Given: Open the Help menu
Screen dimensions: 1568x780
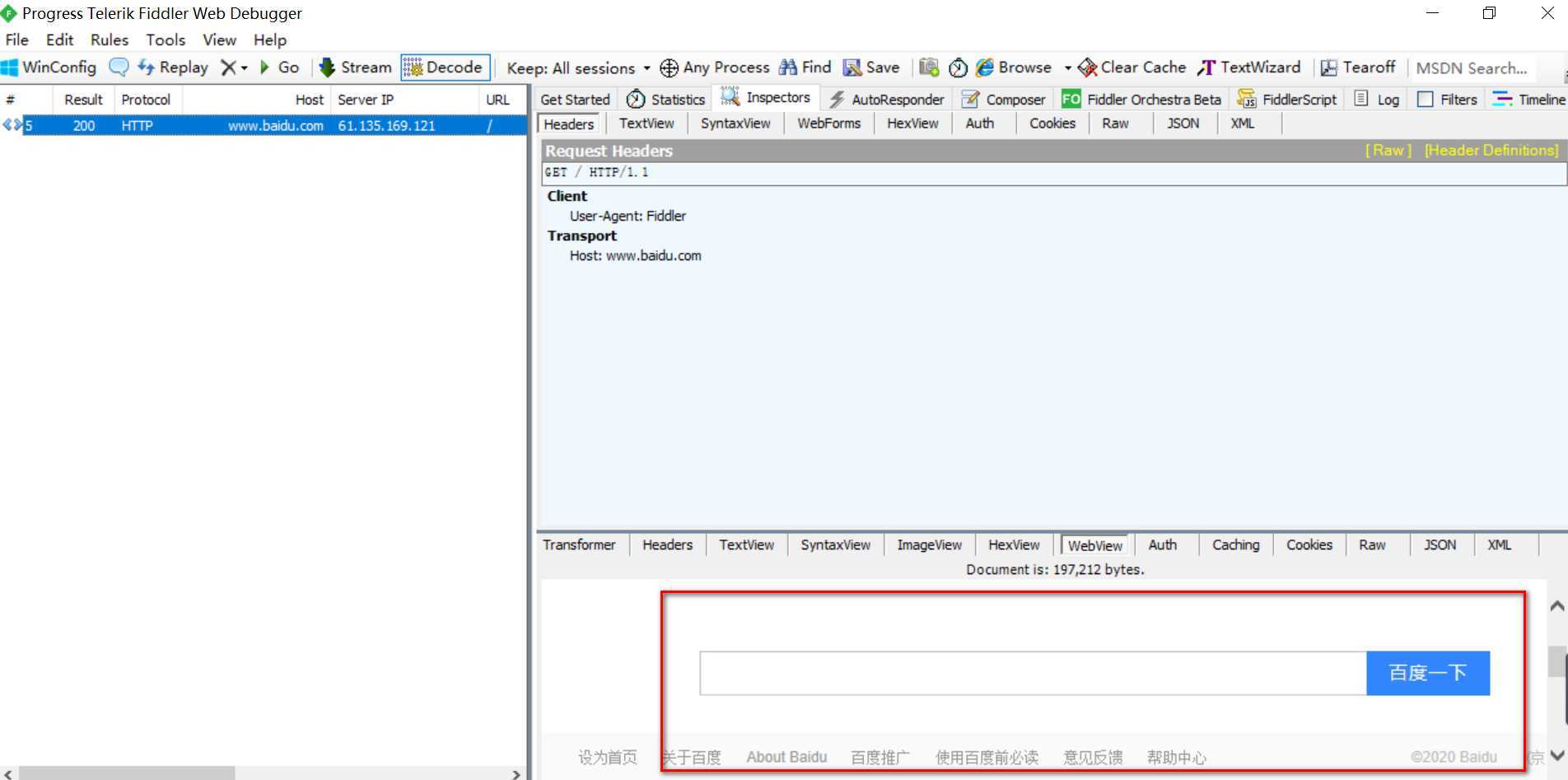Looking at the screenshot, I should click(x=270, y=40).
